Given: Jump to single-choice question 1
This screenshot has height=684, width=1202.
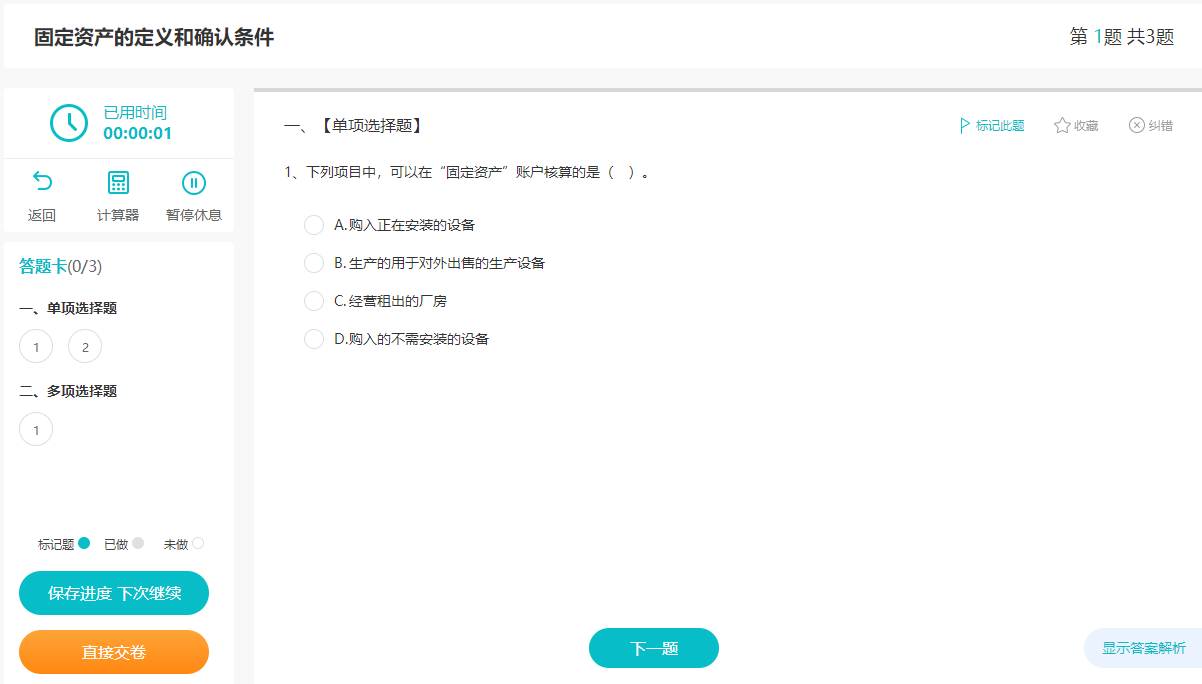Looking at the screenshot, I should 36,347.
